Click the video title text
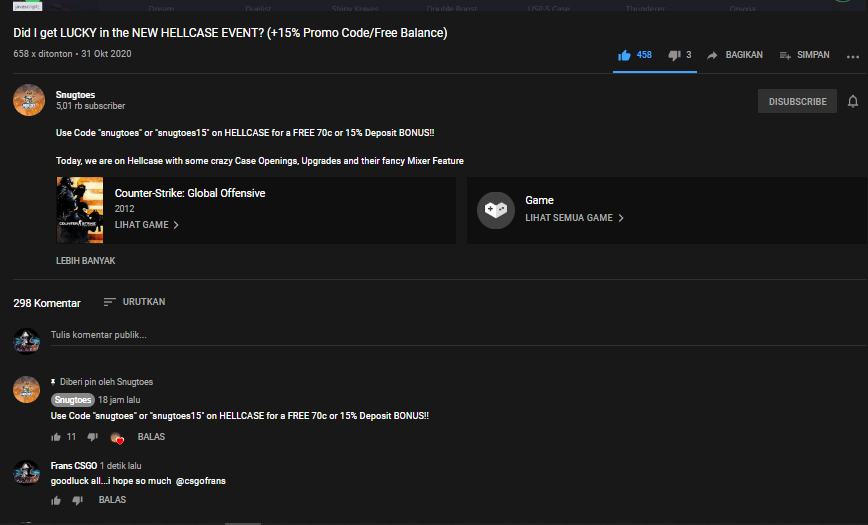 point(230,33)
